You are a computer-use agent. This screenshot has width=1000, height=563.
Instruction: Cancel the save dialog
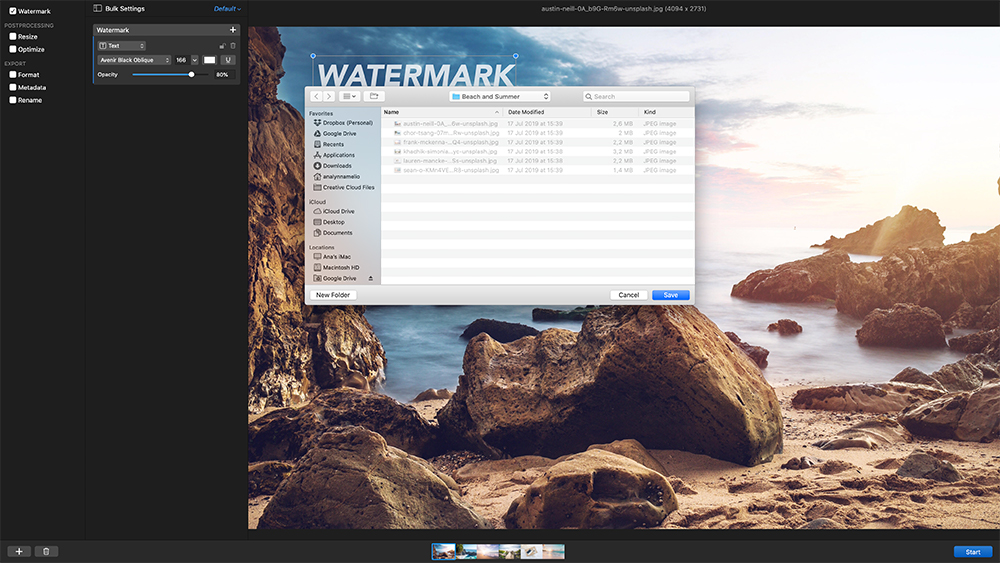coord(629,295)
